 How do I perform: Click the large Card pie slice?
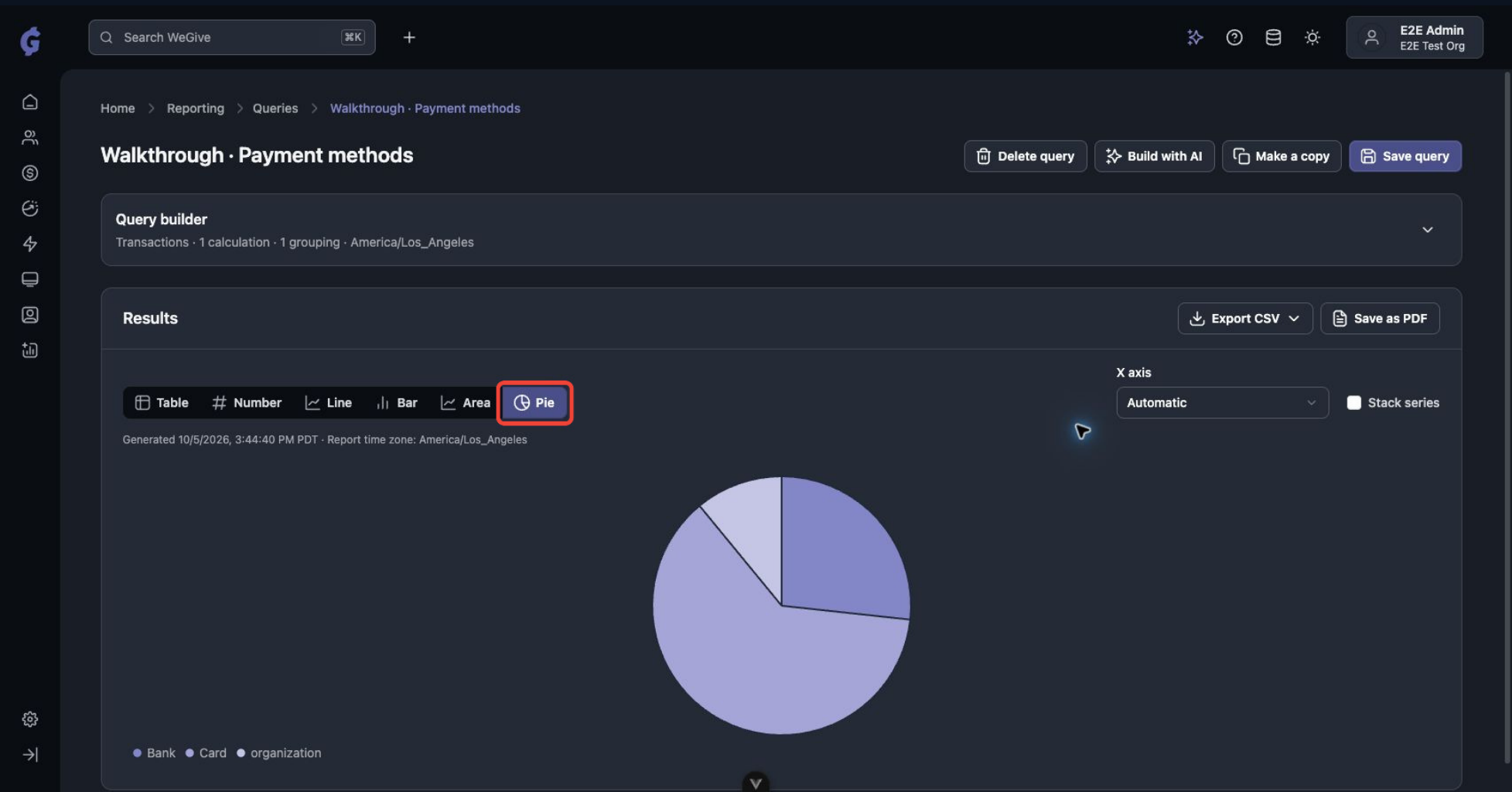pos(766,657)
